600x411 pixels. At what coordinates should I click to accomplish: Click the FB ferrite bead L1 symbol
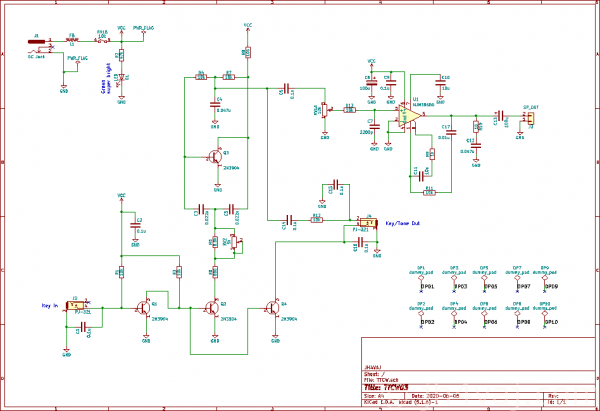[x=71, y=43]
